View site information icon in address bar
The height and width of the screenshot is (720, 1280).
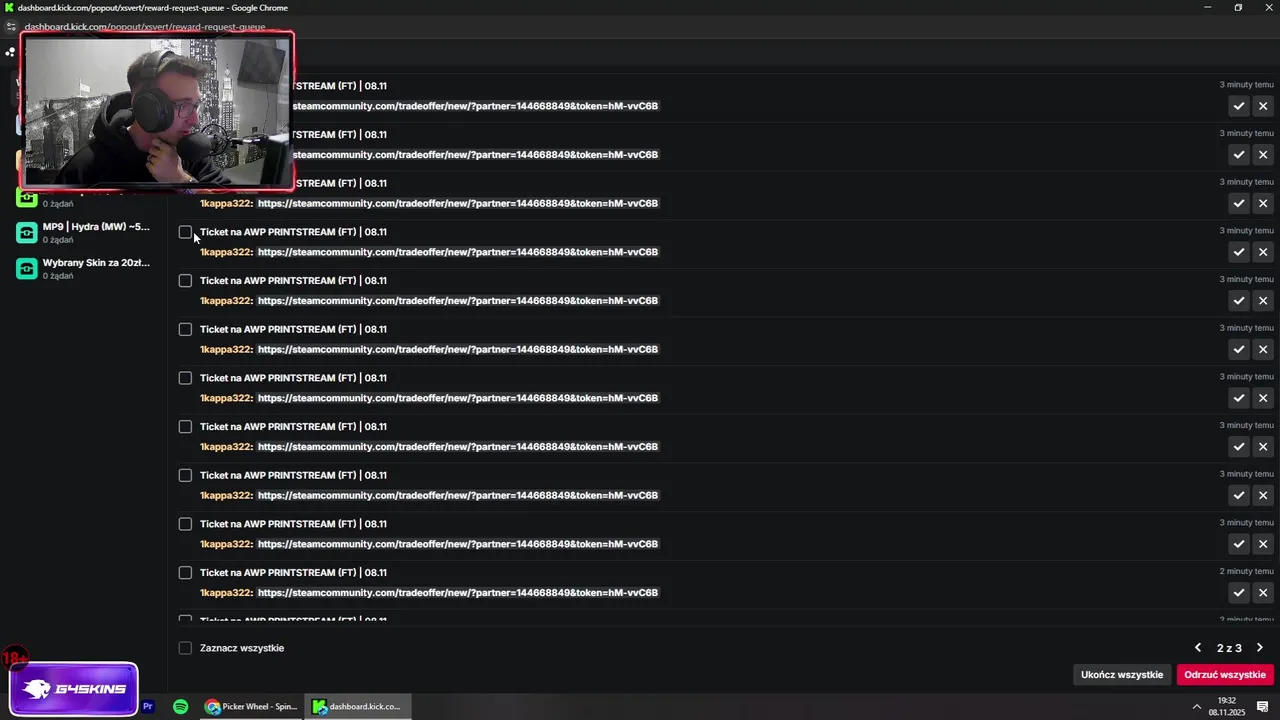pos(11,27)
